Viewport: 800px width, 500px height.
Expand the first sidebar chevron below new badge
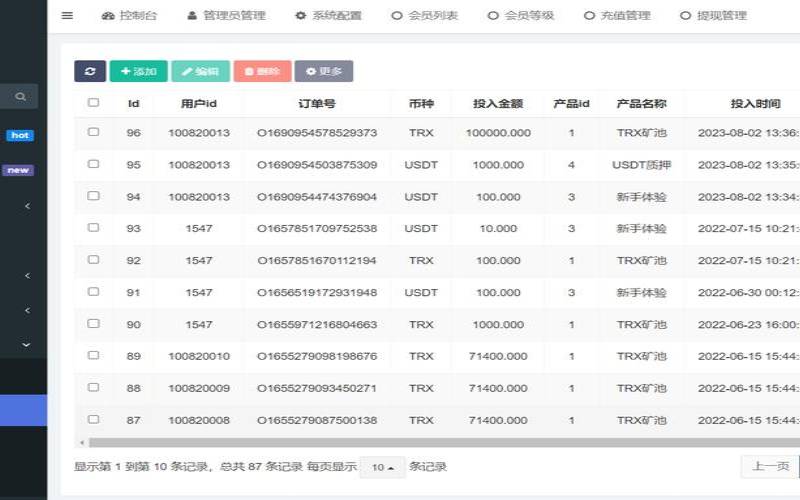click(27, 206)
